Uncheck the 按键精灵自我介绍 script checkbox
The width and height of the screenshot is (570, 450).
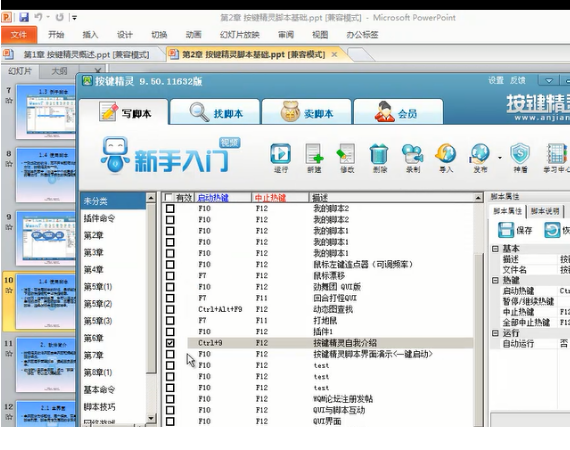(170, 343)
